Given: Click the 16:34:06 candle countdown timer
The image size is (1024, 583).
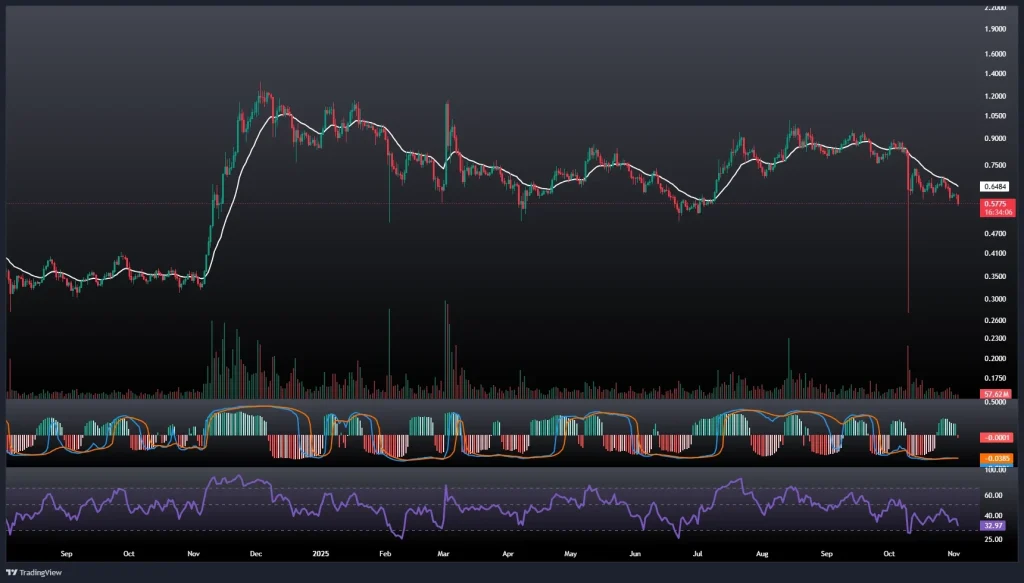Looking at the screenshot, I should 995,212.
